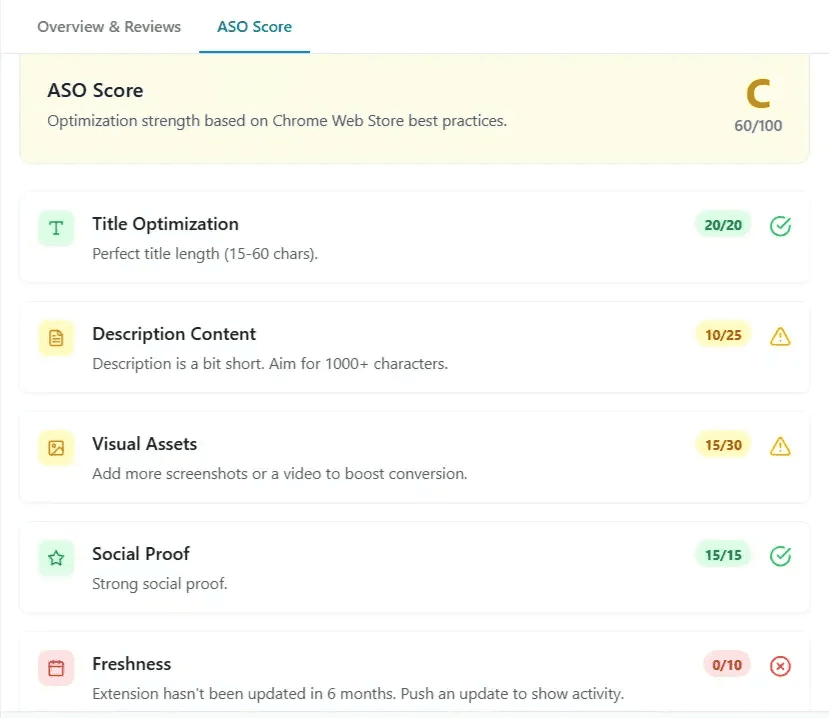This screenshot has height=718, width=829.
Task: Click the warning triangle beside Visual Assets
Action: point(780,446)
